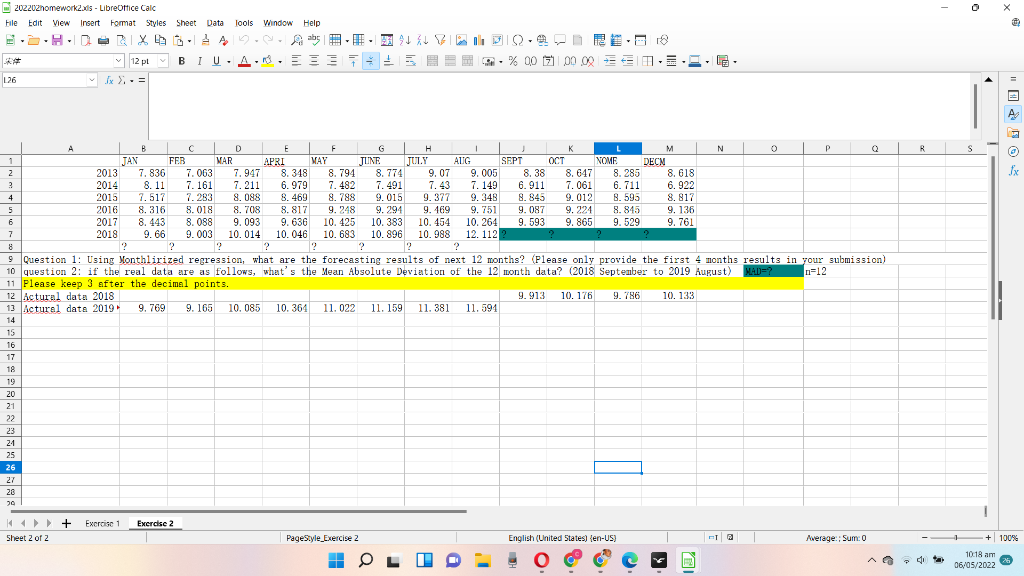Toggle AutoFilter on the selected data
This screenshot has width=1024, height=576.
[440, 40]
